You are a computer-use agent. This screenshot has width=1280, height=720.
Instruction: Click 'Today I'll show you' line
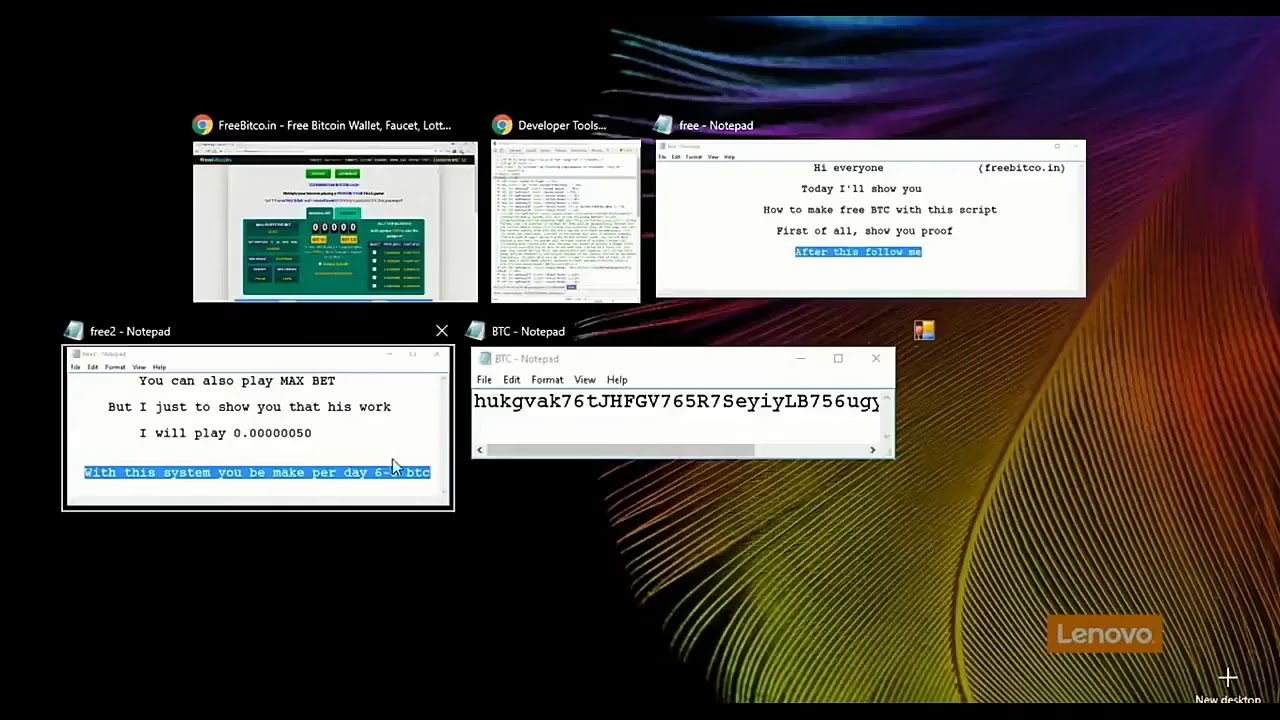861,189
